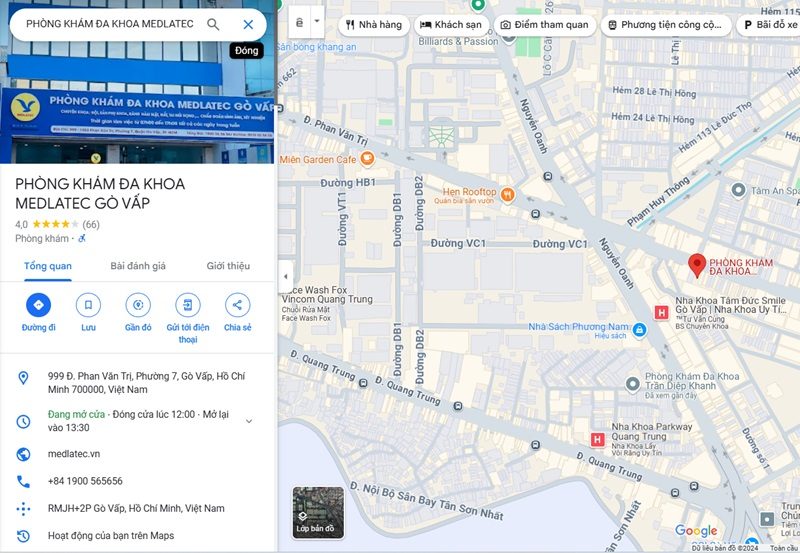Screen dimensions: 800x553
Task: Click the Google logo on map
Action: pos(696,531)
